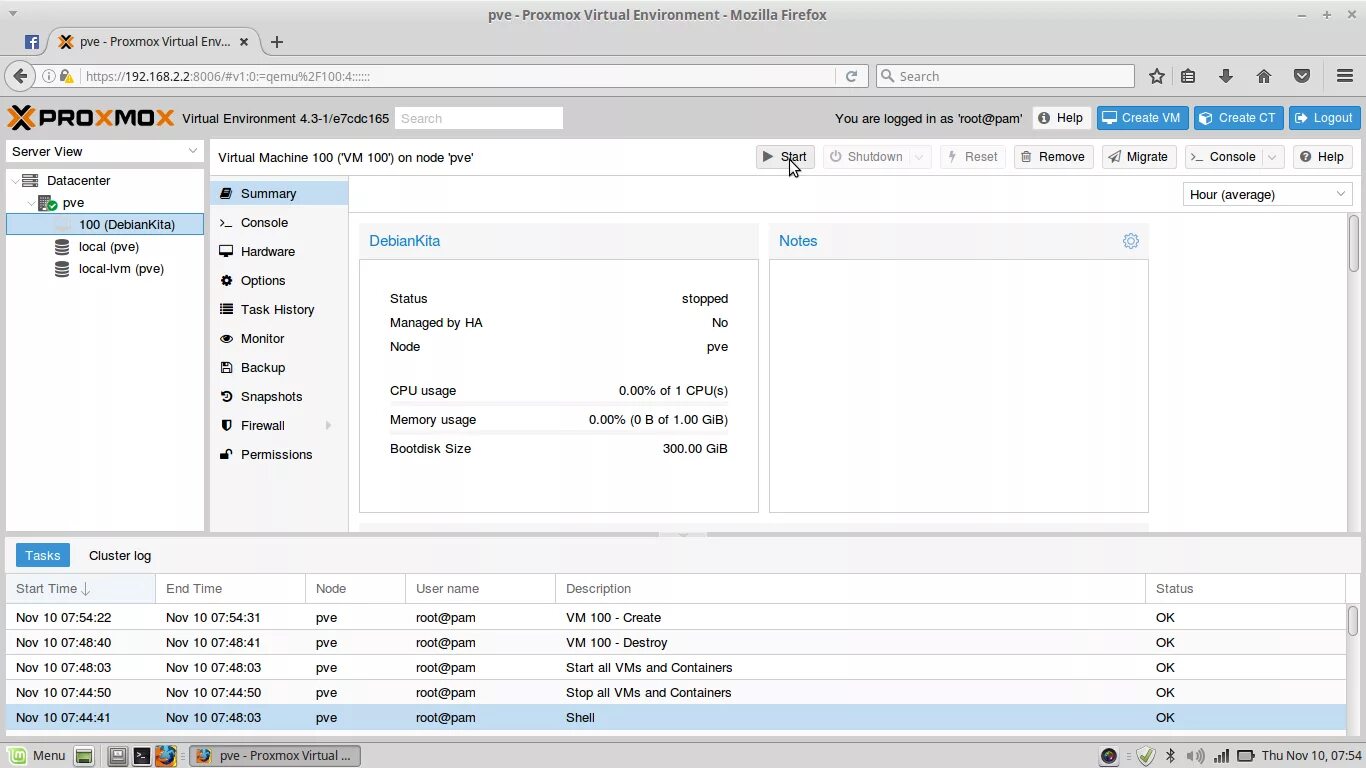Click the Firefox search box
Image resolution: width=1366 pixels, height=768 pixels.
[x=1005, y=76]
